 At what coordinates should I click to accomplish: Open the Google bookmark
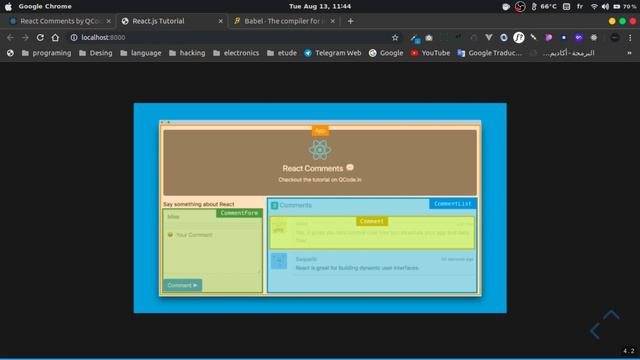pos(386,53)
